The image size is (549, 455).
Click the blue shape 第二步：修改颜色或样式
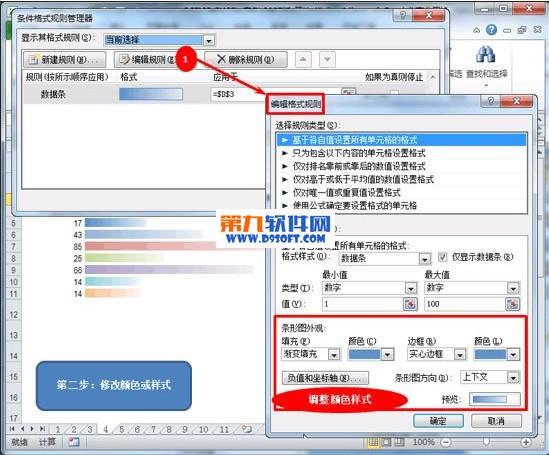pyautogui.click(x=114, y=386)
